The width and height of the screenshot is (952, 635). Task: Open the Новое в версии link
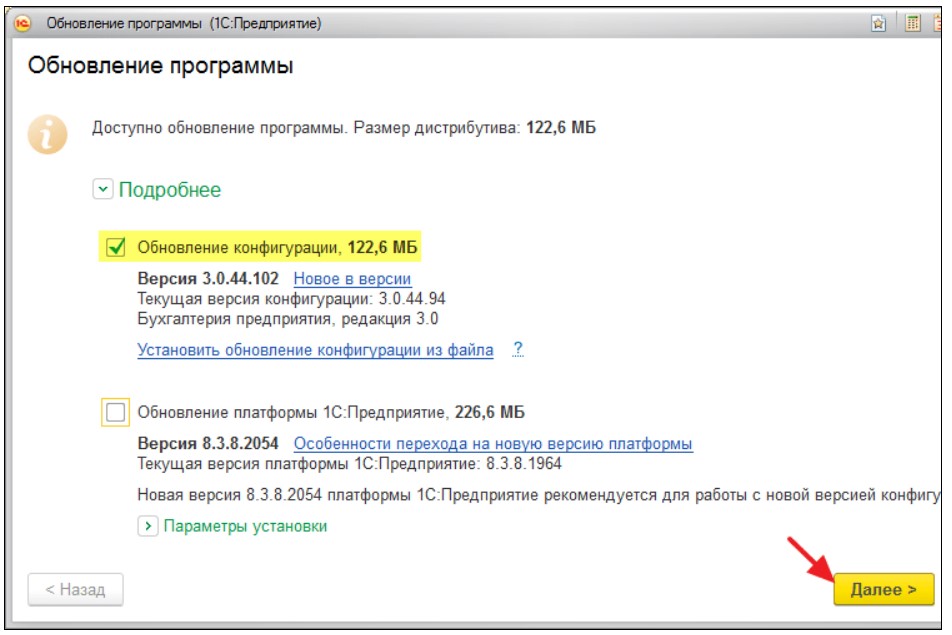tap(352, 279)
